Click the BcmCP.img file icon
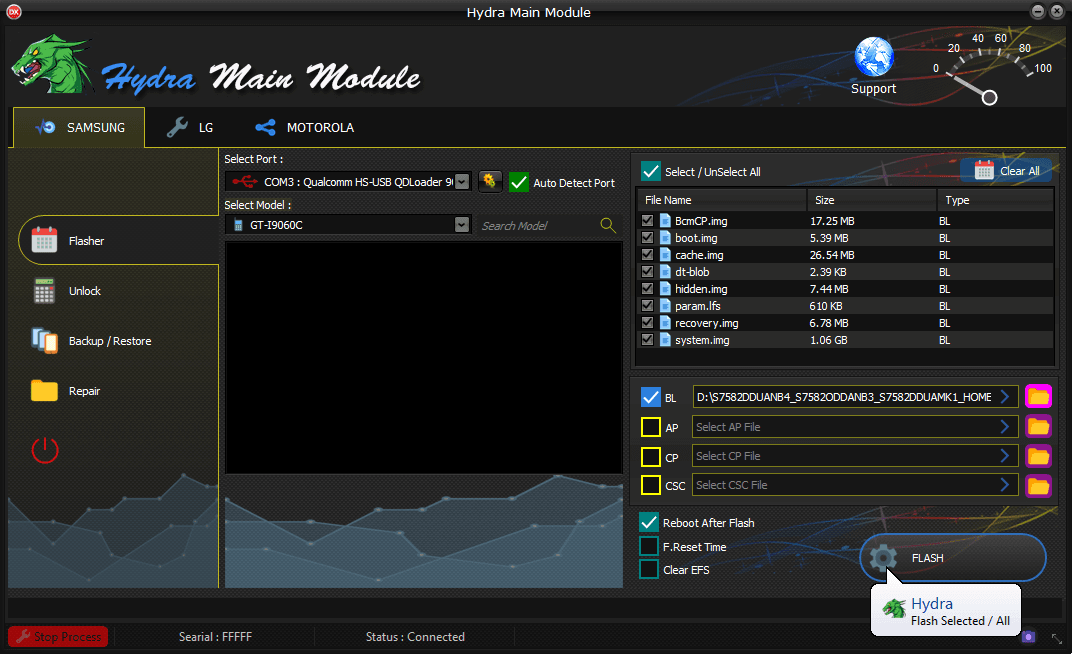 pos(665,221)
